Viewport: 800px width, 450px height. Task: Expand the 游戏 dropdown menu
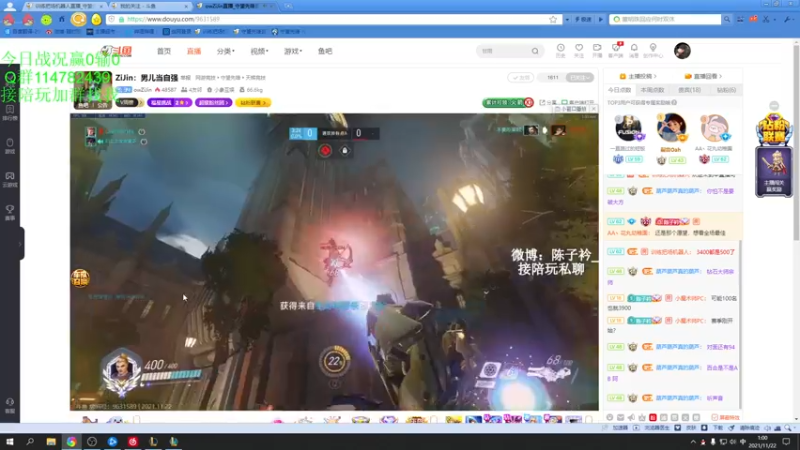pyautogui.click(x=293, y=52)
